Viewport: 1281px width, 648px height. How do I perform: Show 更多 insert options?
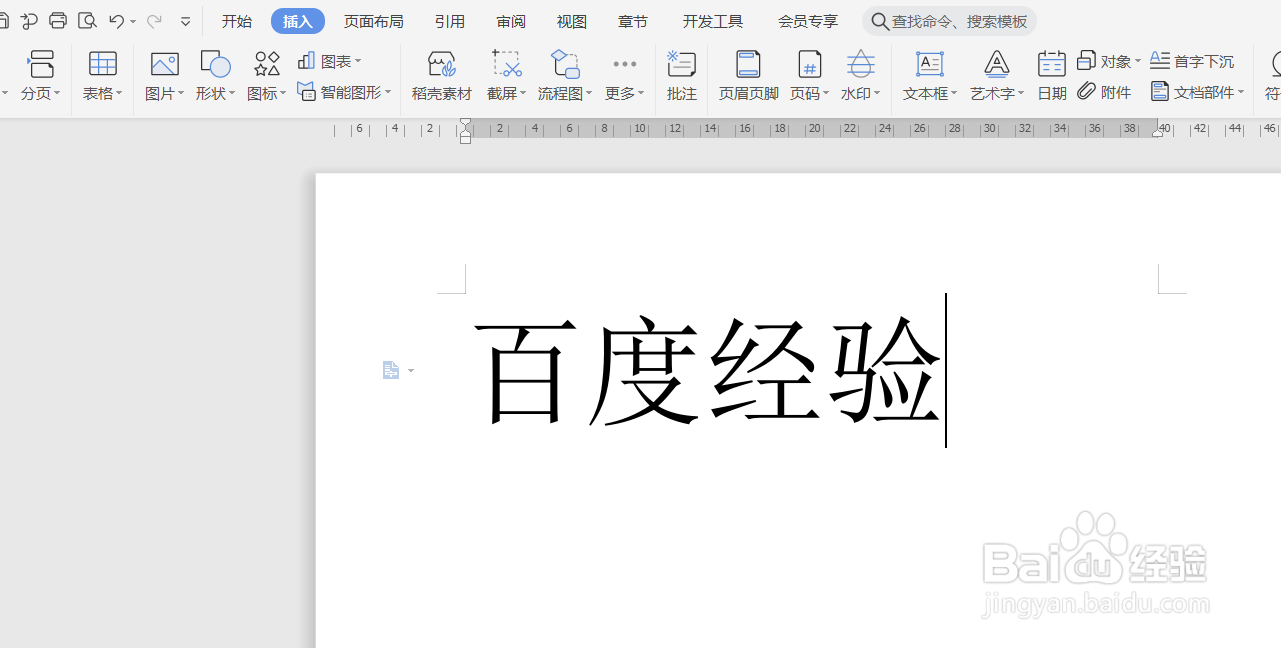pos(624,76)
